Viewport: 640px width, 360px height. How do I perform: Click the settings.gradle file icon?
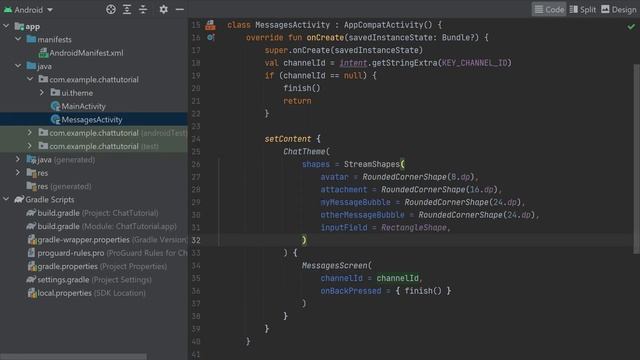(x=31, y=280)
